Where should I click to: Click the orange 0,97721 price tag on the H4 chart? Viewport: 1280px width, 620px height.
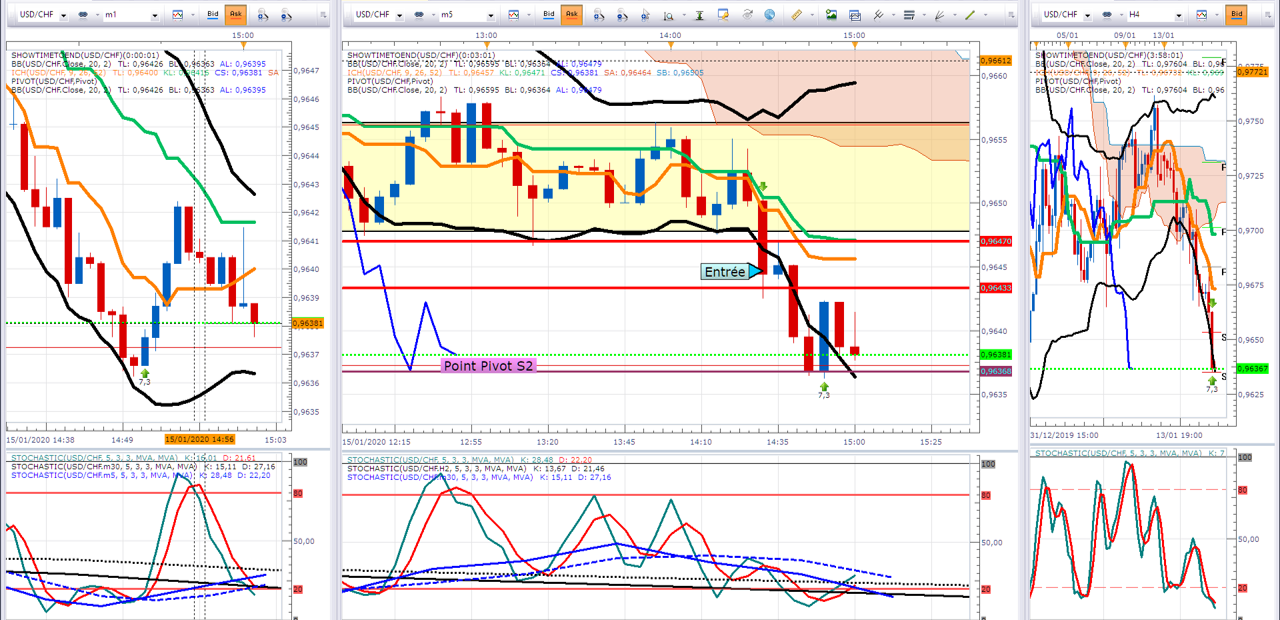[1254, 72]
